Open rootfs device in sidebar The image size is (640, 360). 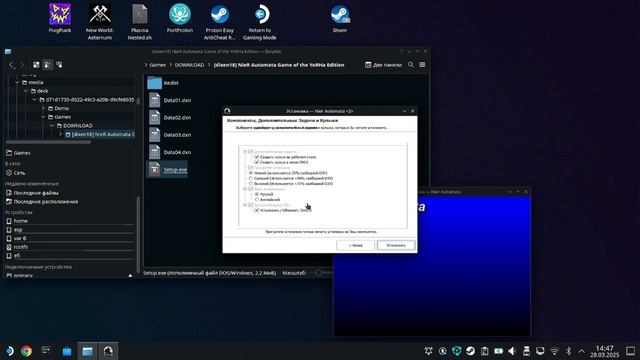pos(69,247)
